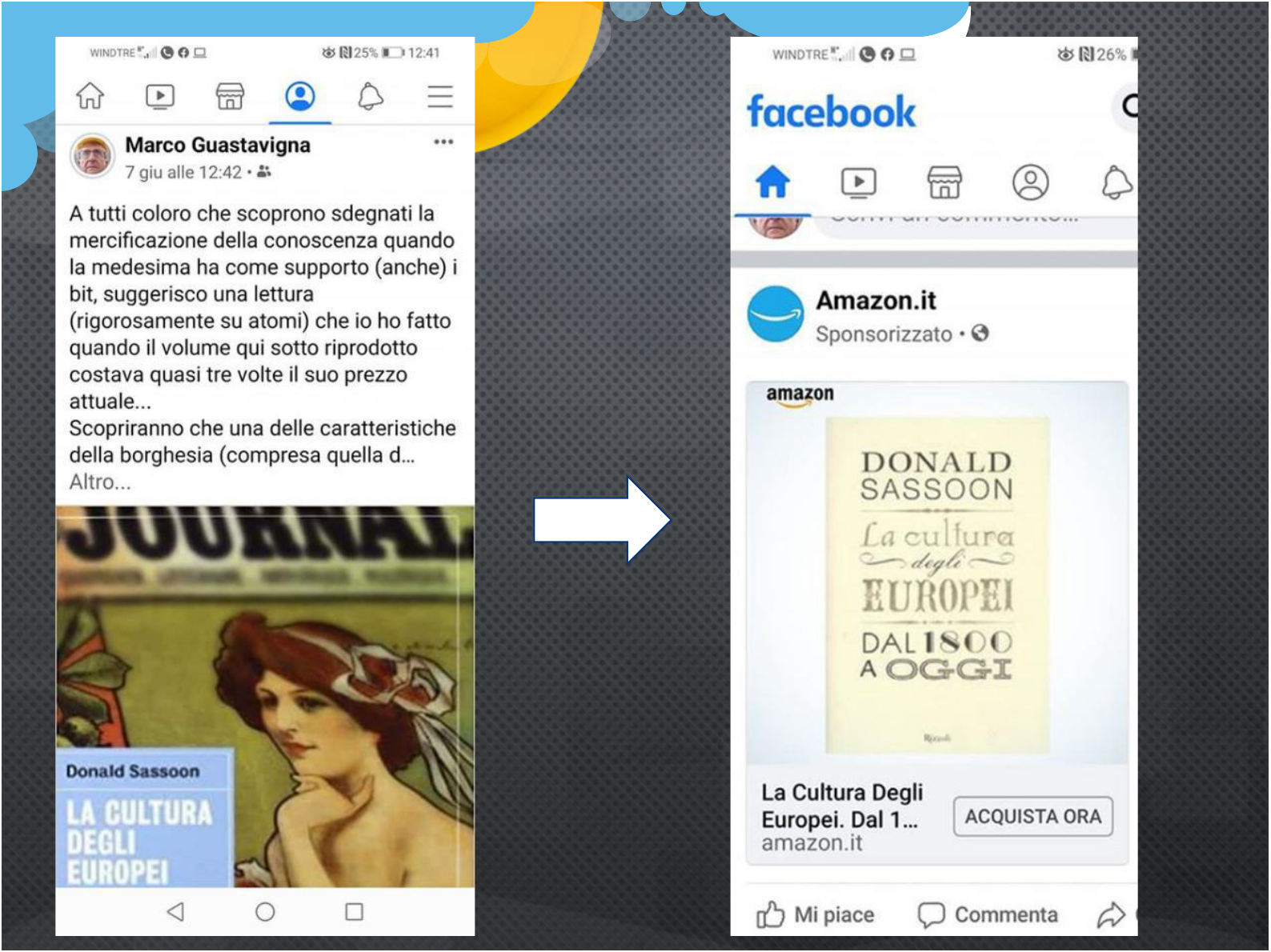Open Notifications bell in right phone
This screenshot has width=1271, height=952.
(x=1117, y=182)
